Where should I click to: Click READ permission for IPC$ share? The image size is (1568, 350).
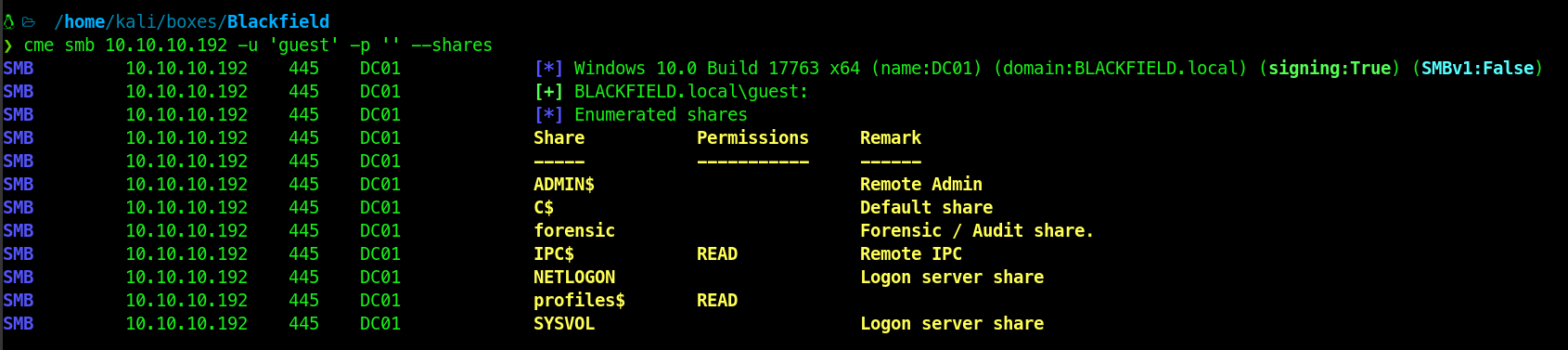(717, 253)
